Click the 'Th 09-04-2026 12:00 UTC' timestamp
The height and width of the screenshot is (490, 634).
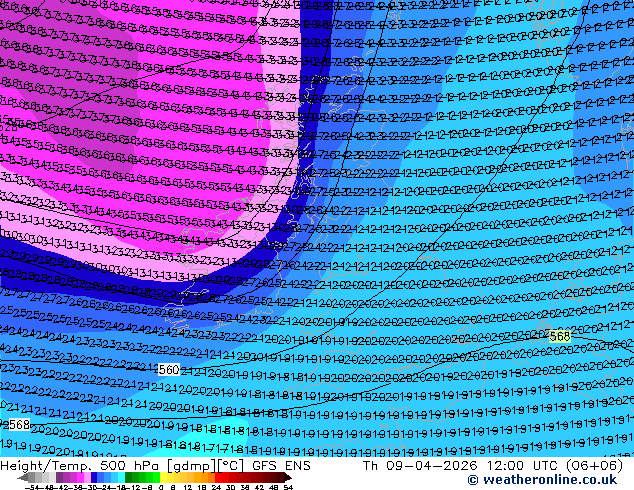click(x=462, y=465)
